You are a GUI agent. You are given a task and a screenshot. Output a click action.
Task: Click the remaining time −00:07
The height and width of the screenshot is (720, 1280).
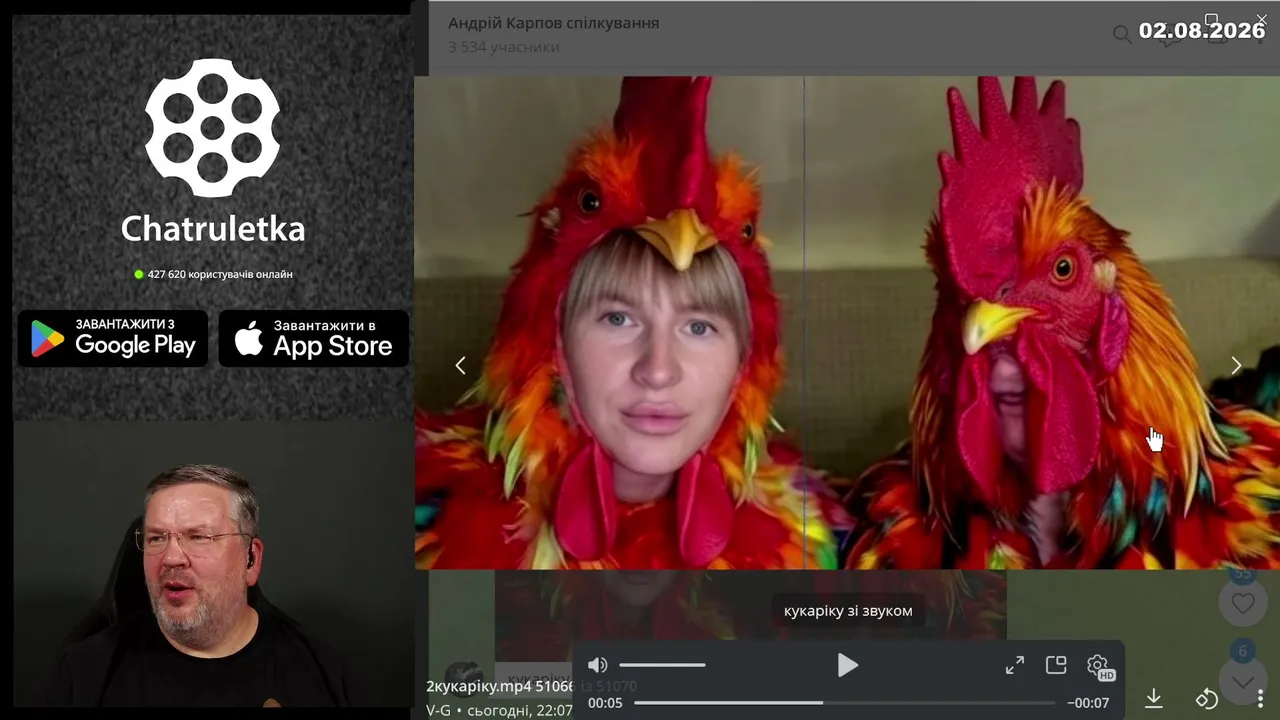click(1088, 703)
